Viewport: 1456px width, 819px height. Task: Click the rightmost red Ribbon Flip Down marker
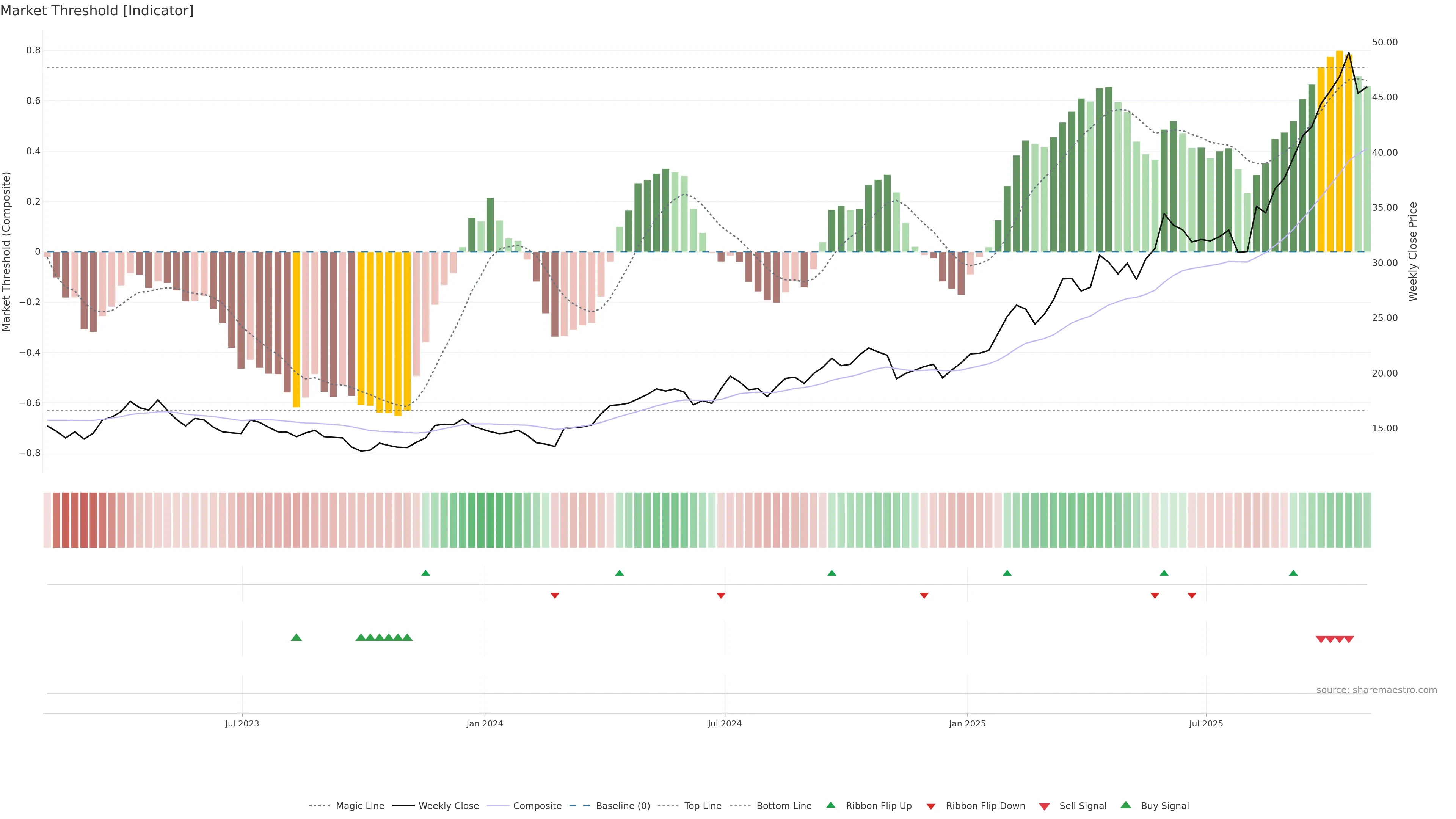[x=1191, y=595]
